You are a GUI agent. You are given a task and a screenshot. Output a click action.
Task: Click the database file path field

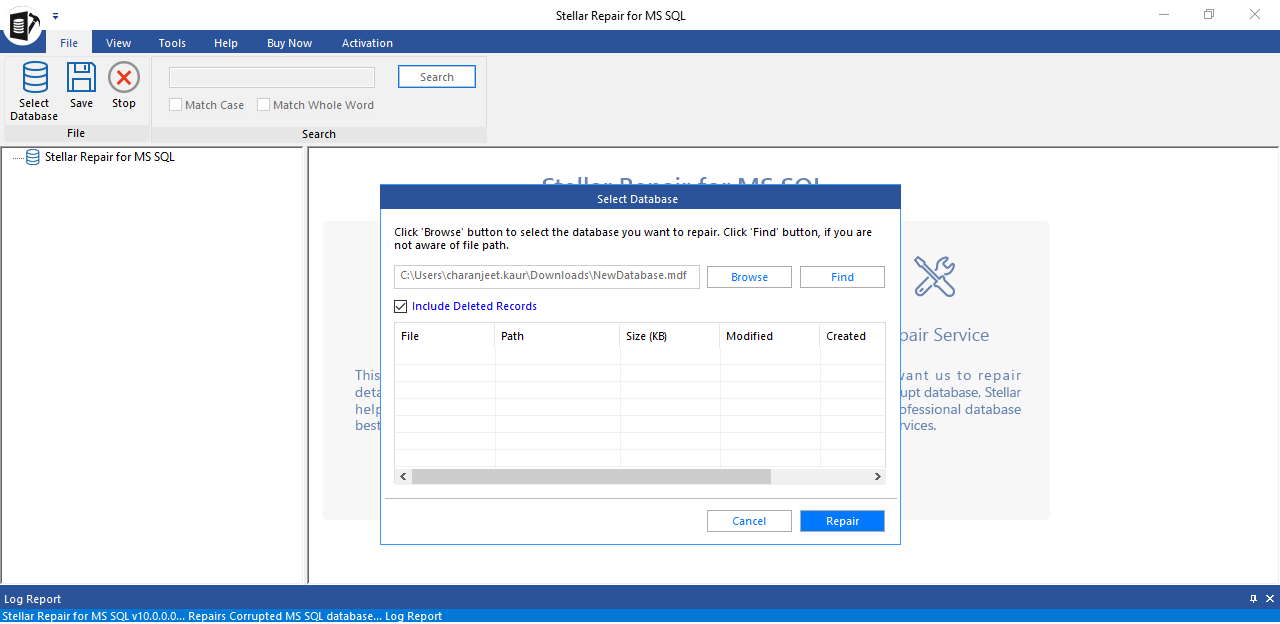click(547, 276)
